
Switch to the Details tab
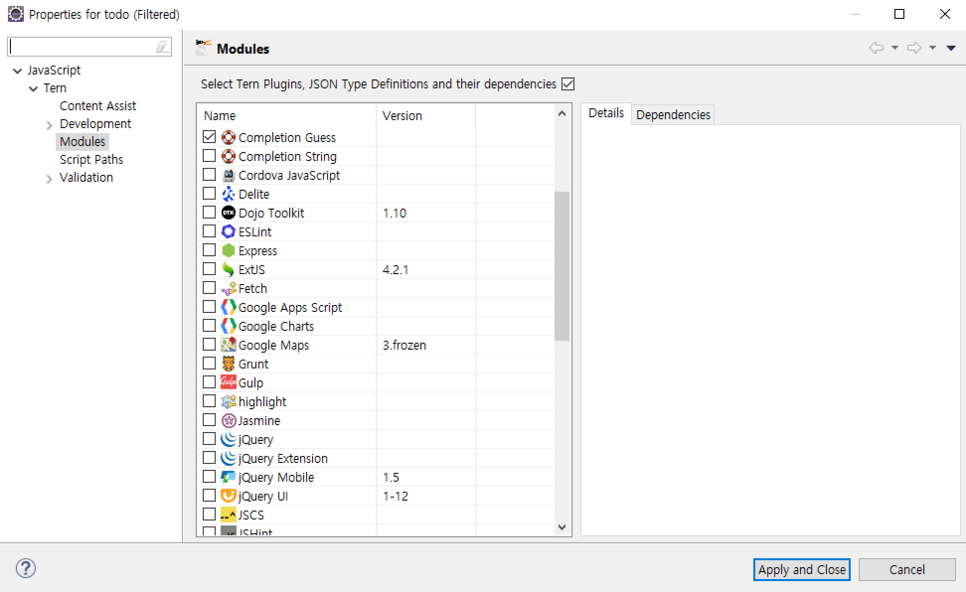click(606, 113)
